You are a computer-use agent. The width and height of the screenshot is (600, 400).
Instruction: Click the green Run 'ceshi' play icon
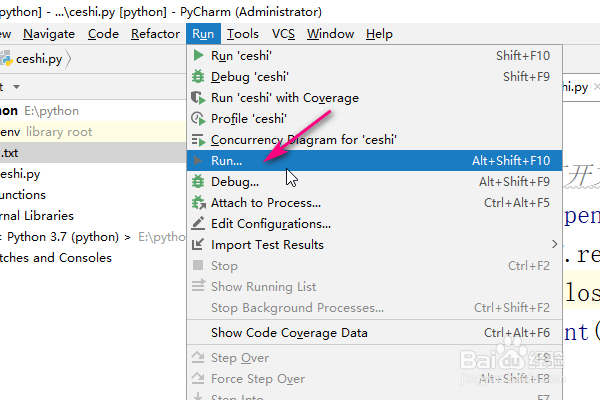198,56
